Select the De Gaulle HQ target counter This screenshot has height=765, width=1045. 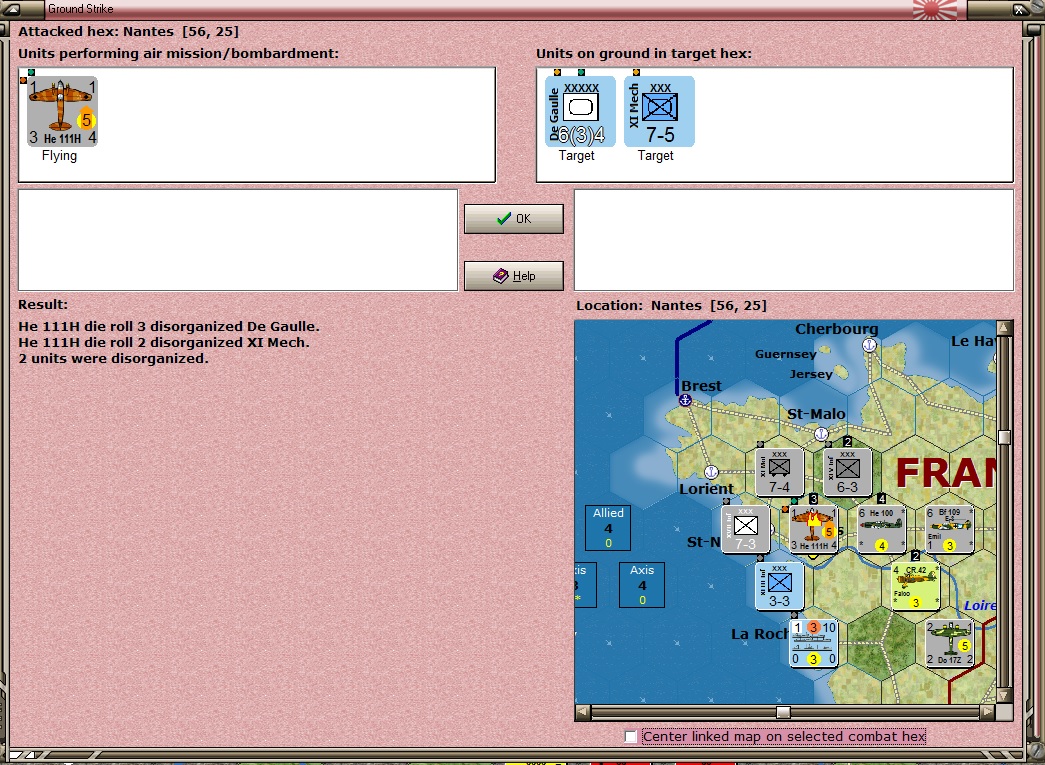pyautogui.click(x=580, y=111)
